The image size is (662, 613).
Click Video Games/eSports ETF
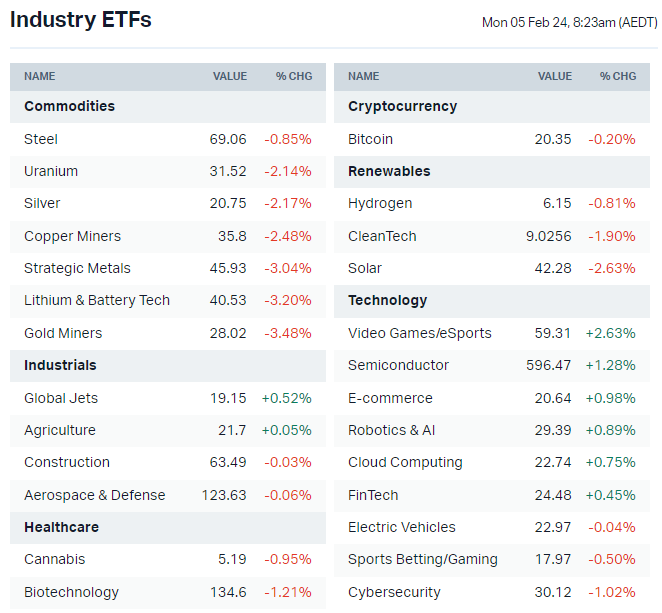(x=420, y=333)
